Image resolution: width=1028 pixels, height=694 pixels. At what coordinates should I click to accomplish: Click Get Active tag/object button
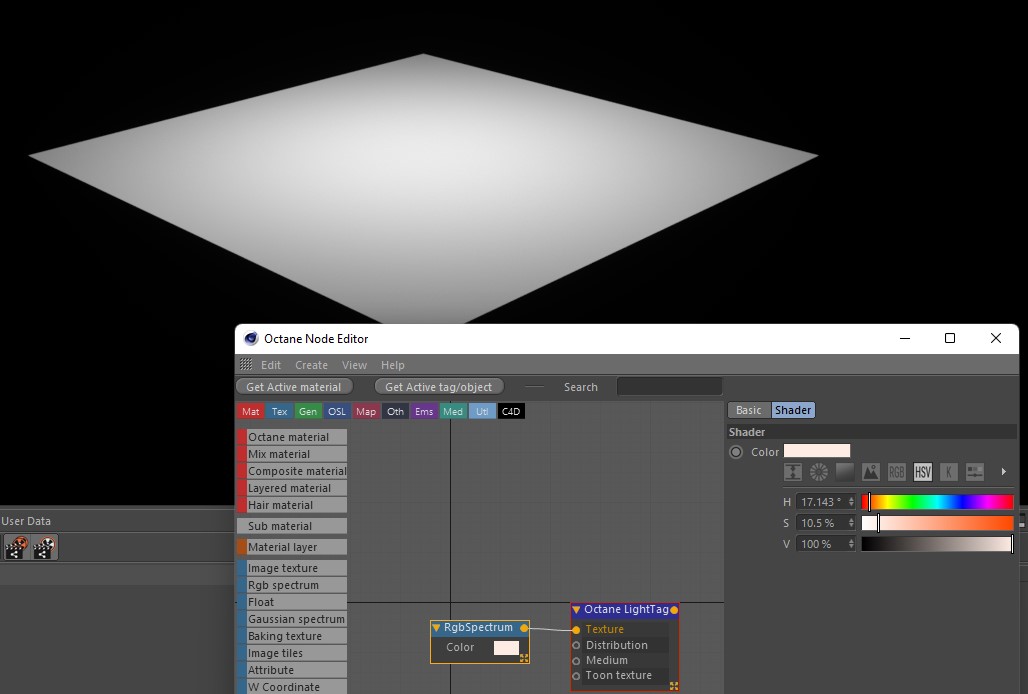[x=439, y=387]
